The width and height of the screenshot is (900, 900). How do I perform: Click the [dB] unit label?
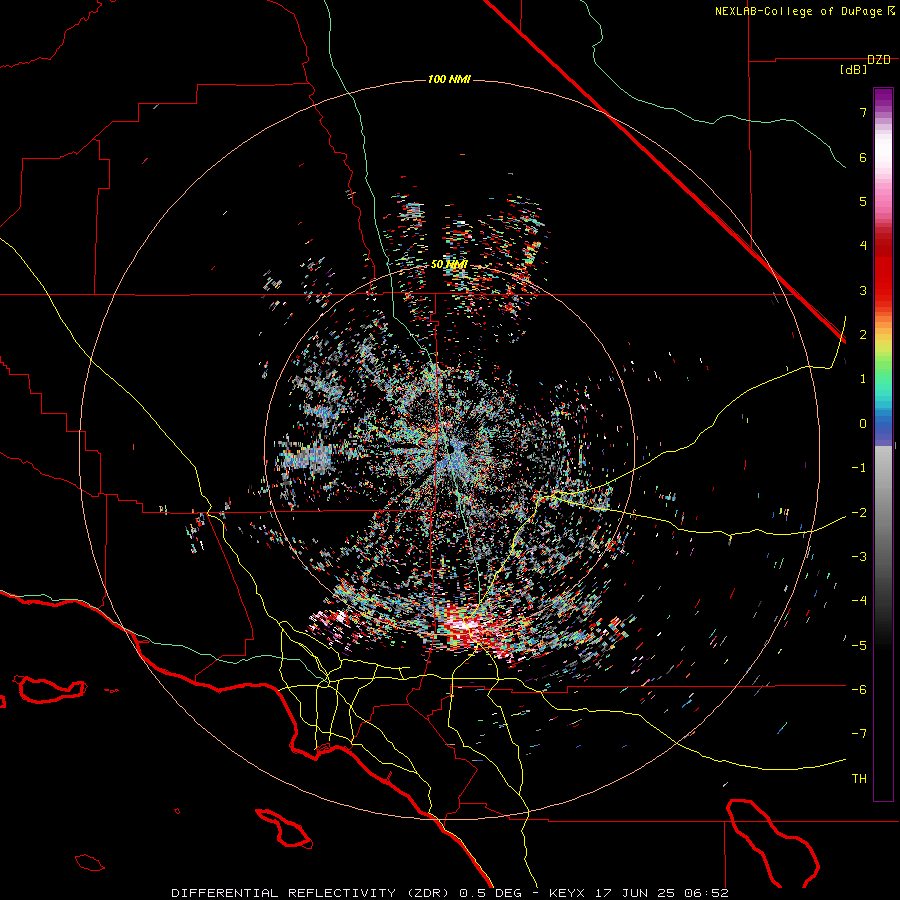click(853, 69)
